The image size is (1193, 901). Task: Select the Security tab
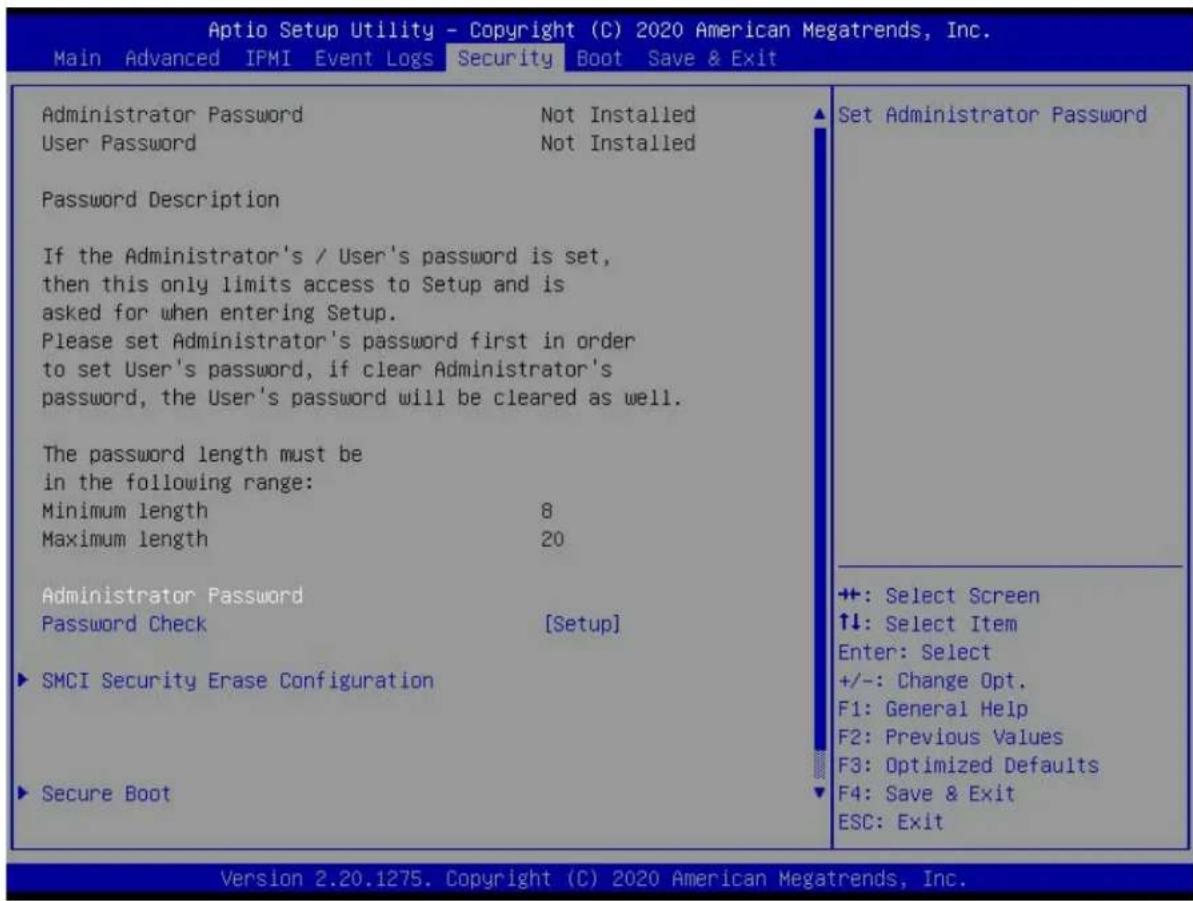click(505, 59)
